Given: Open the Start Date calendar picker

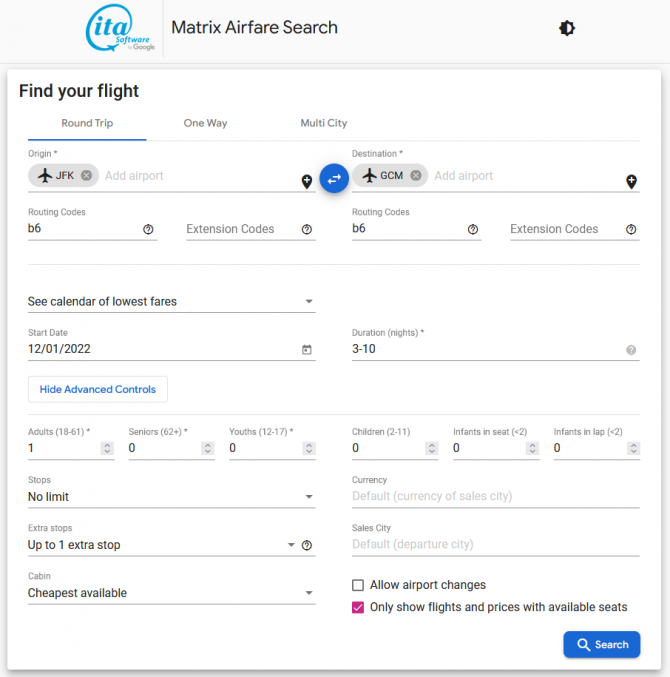Looking at the screenshot, I should 307,350.
